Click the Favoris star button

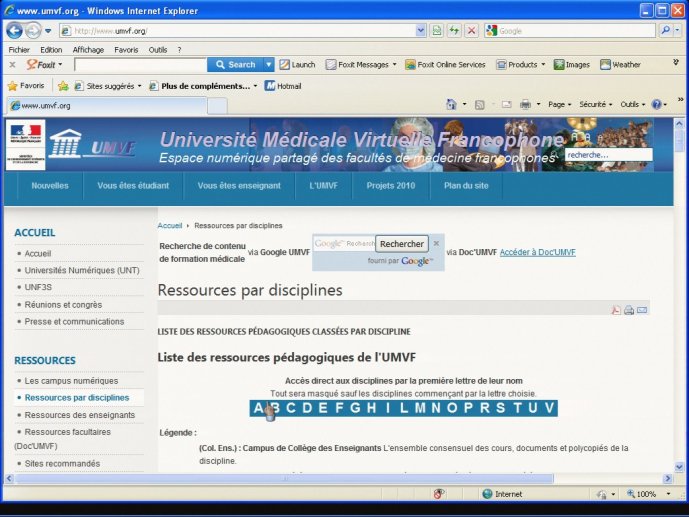click(26, 86)
